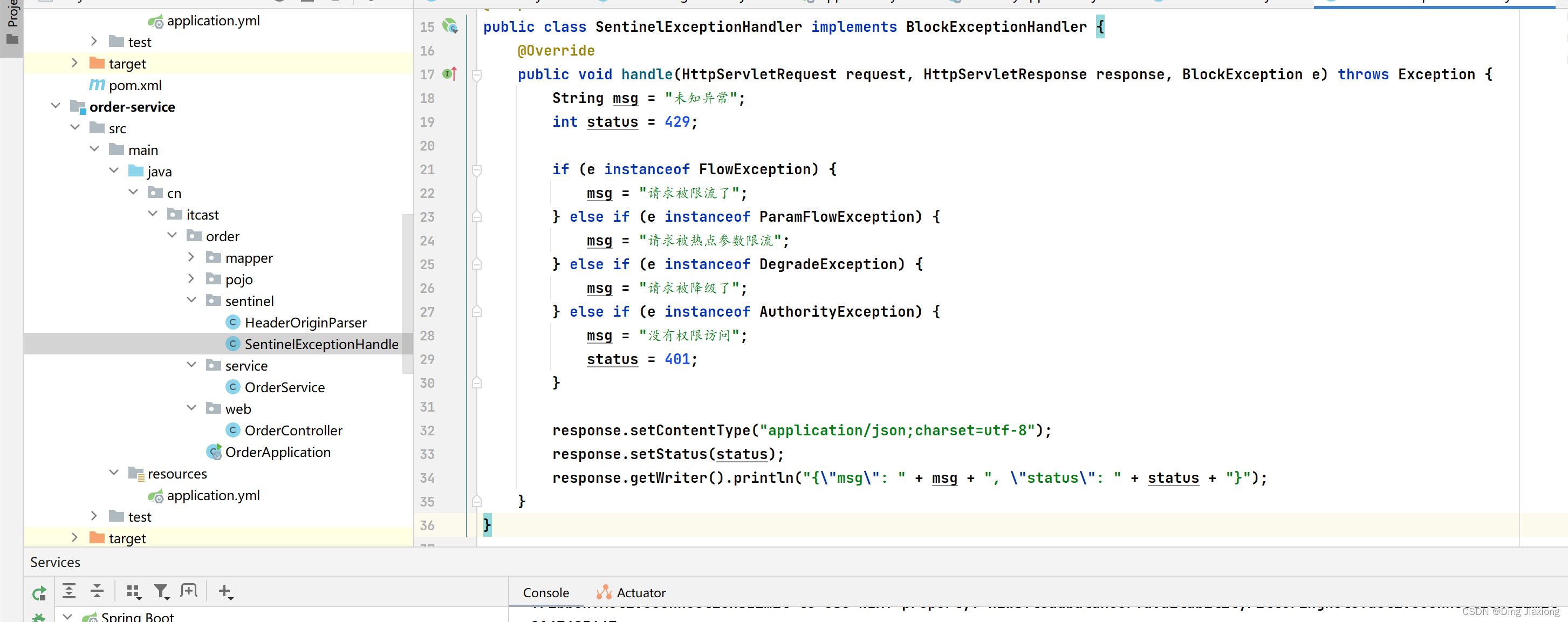The image size is (1568, 622).
Task: Collapse the sentinel package
Action: pyautogui.click(x=191, y=300)
